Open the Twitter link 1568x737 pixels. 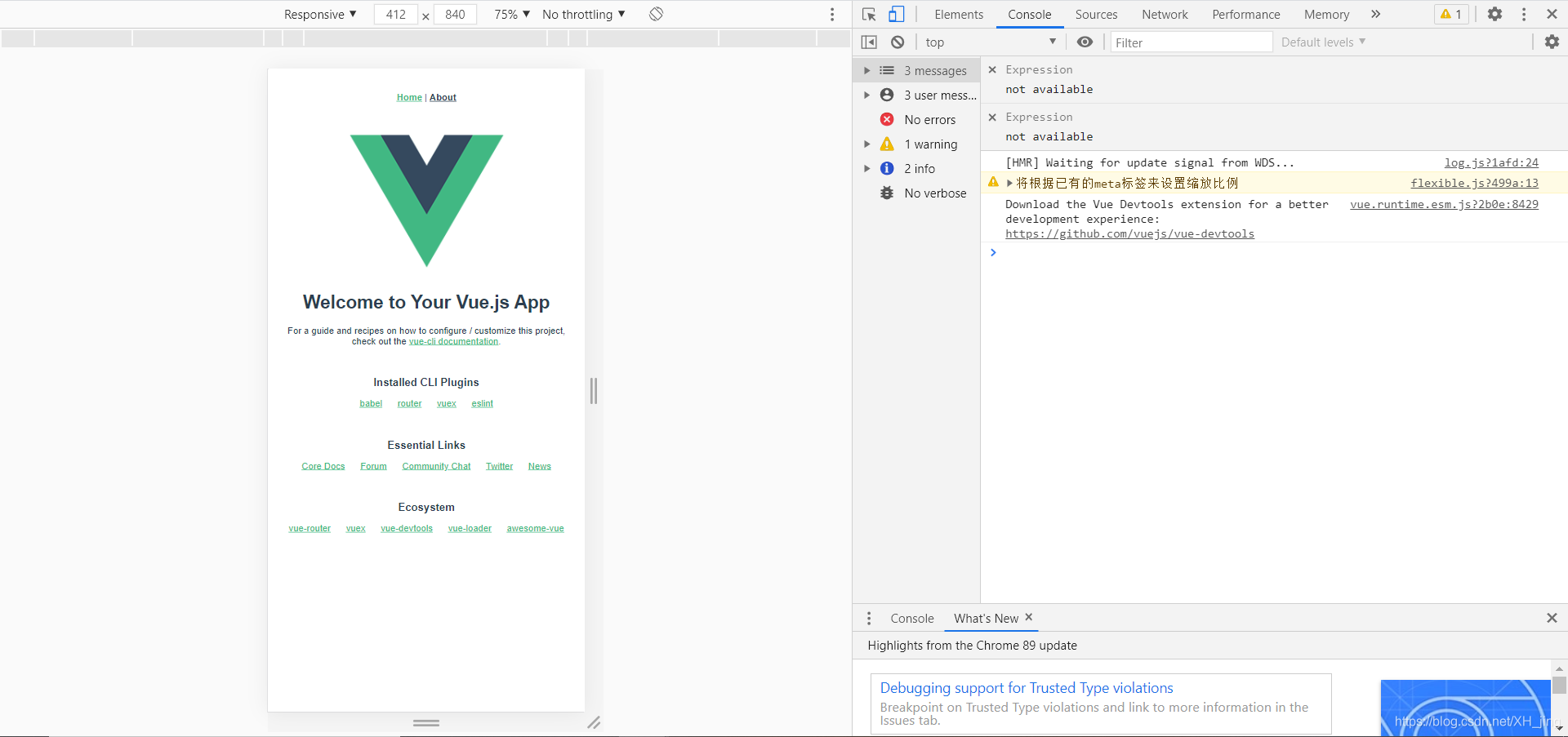click(499, 467)
